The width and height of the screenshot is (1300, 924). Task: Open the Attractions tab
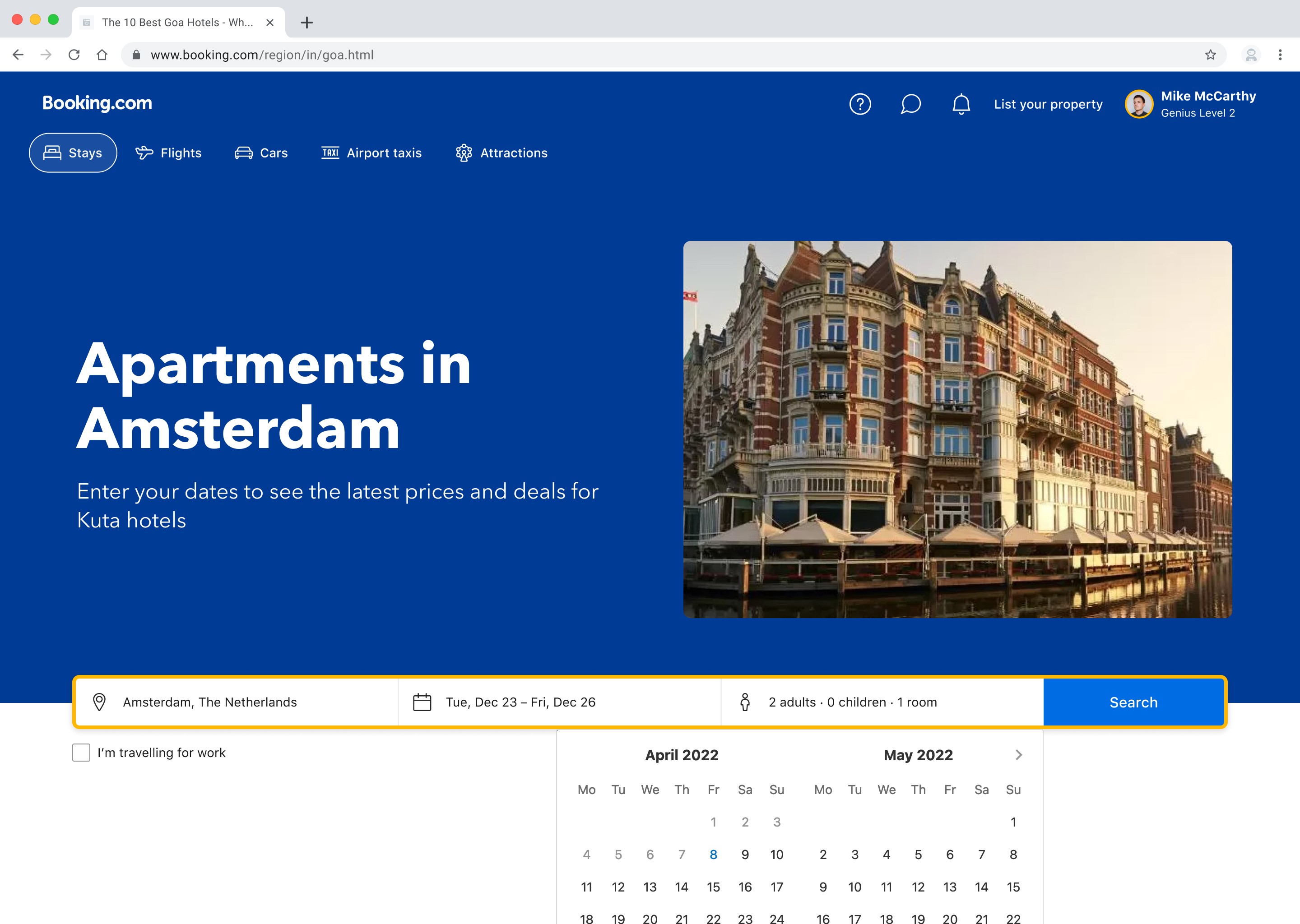tap(501, 153)
